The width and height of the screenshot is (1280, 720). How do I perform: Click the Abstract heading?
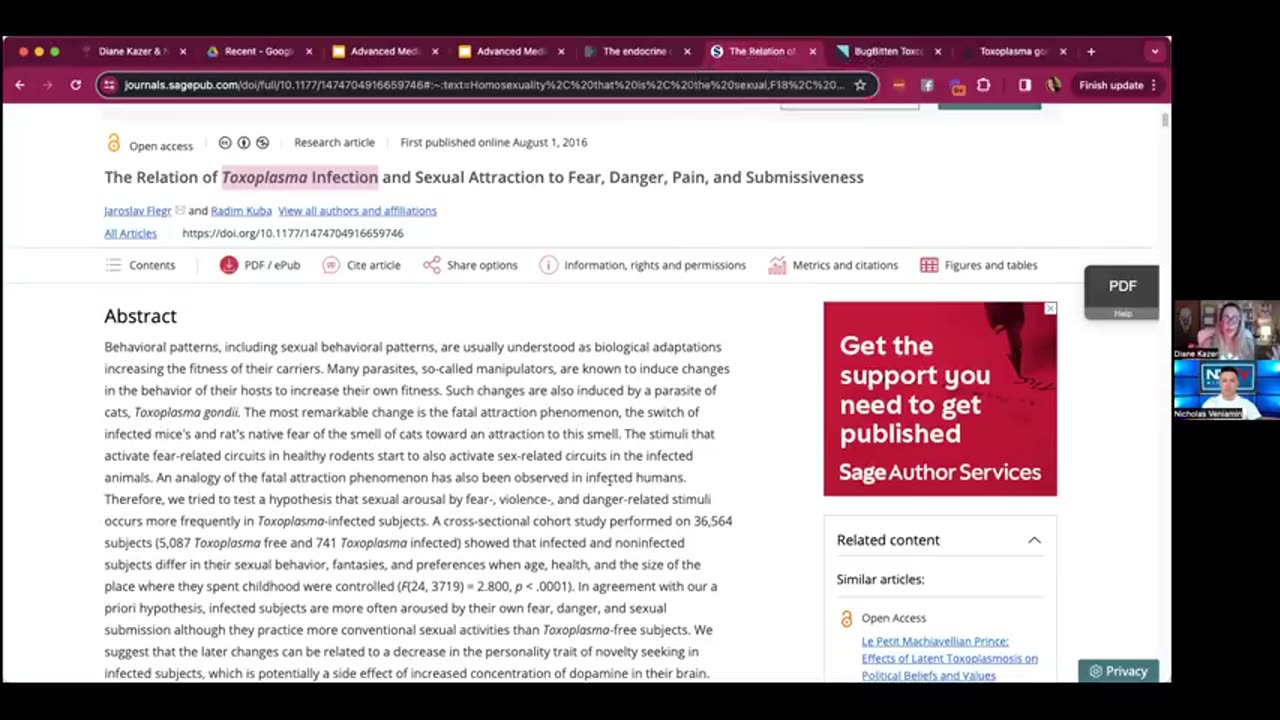point(140,316)
